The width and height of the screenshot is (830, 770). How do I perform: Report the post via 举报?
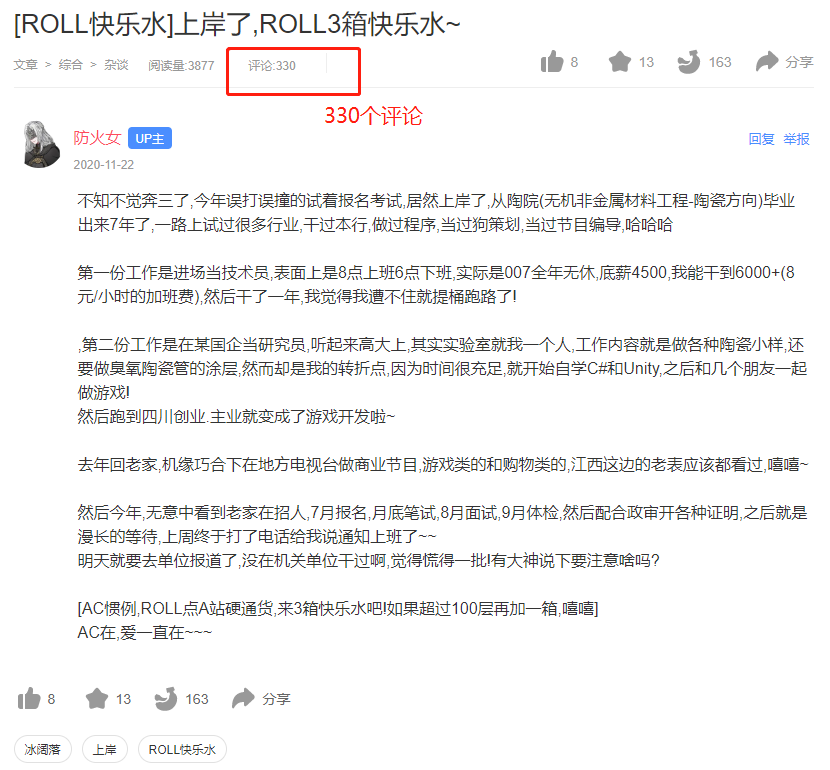(796, 139)
